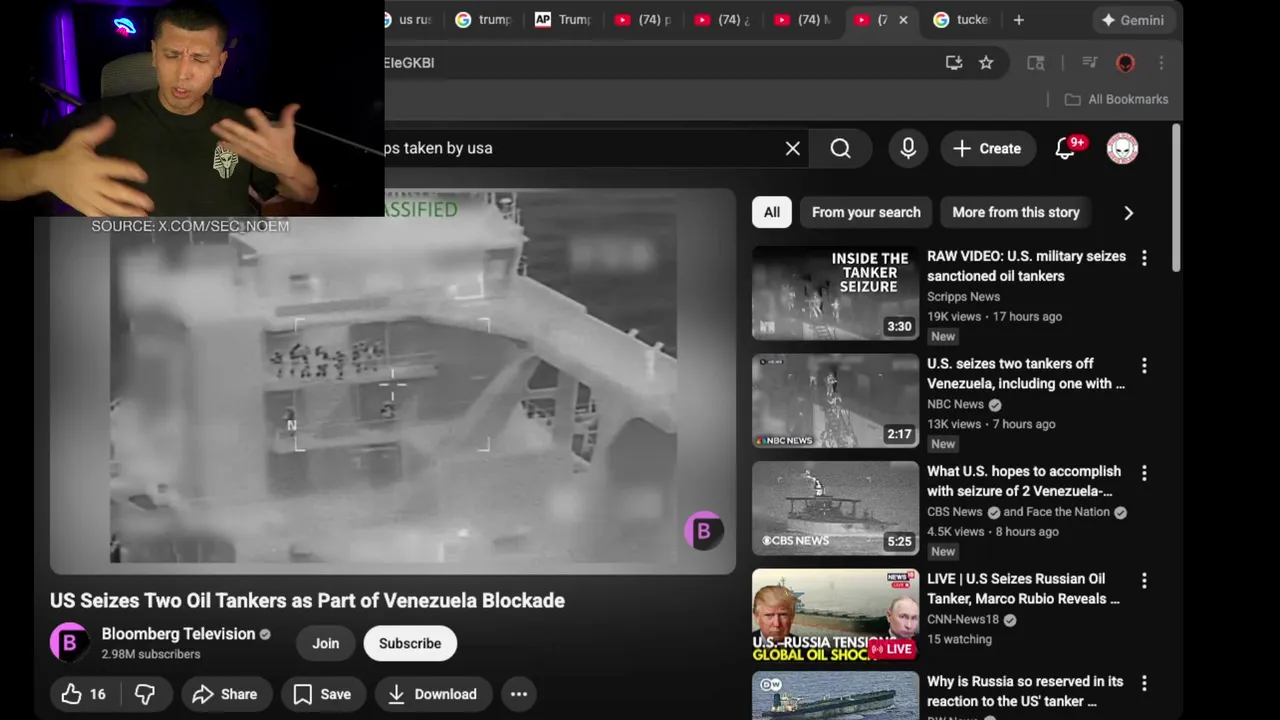
Task: Open the media control icon in toolbar
Action: (x=1090, y=63)
